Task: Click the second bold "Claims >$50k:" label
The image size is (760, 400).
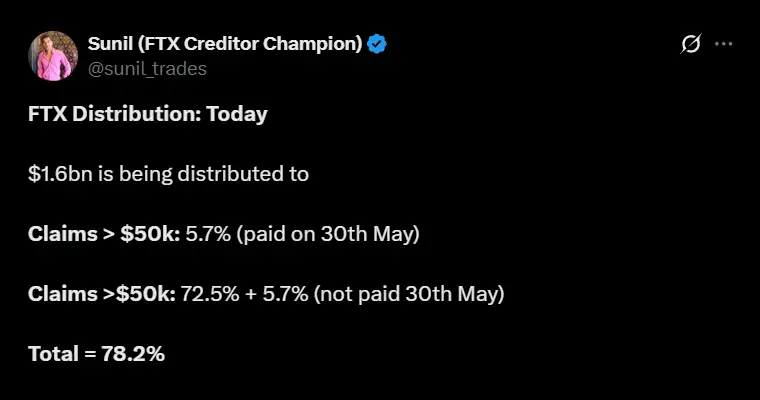Action: click(100, 294)
